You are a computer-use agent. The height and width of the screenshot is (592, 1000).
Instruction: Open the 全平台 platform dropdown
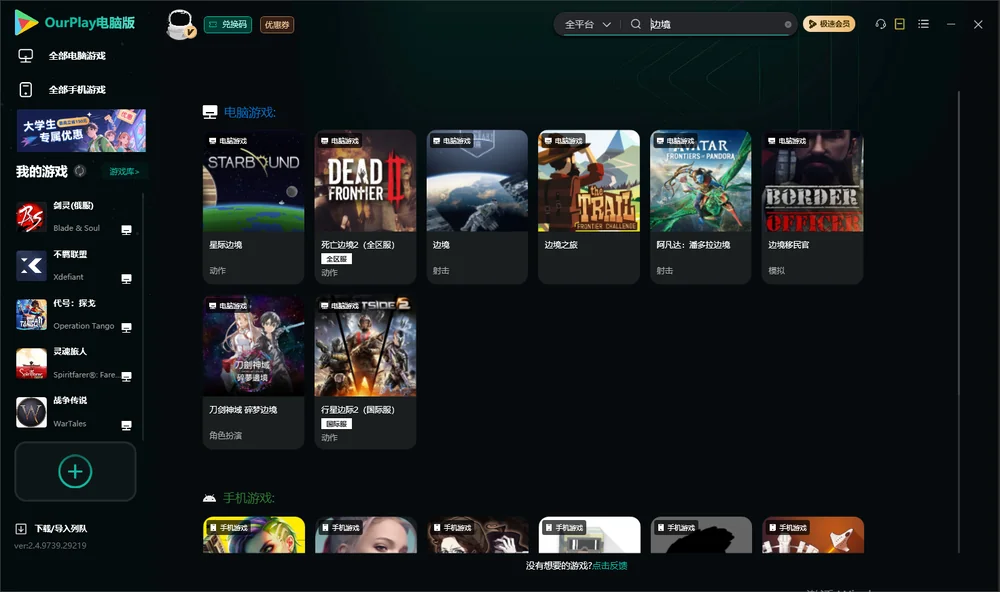tap(587, 24)
